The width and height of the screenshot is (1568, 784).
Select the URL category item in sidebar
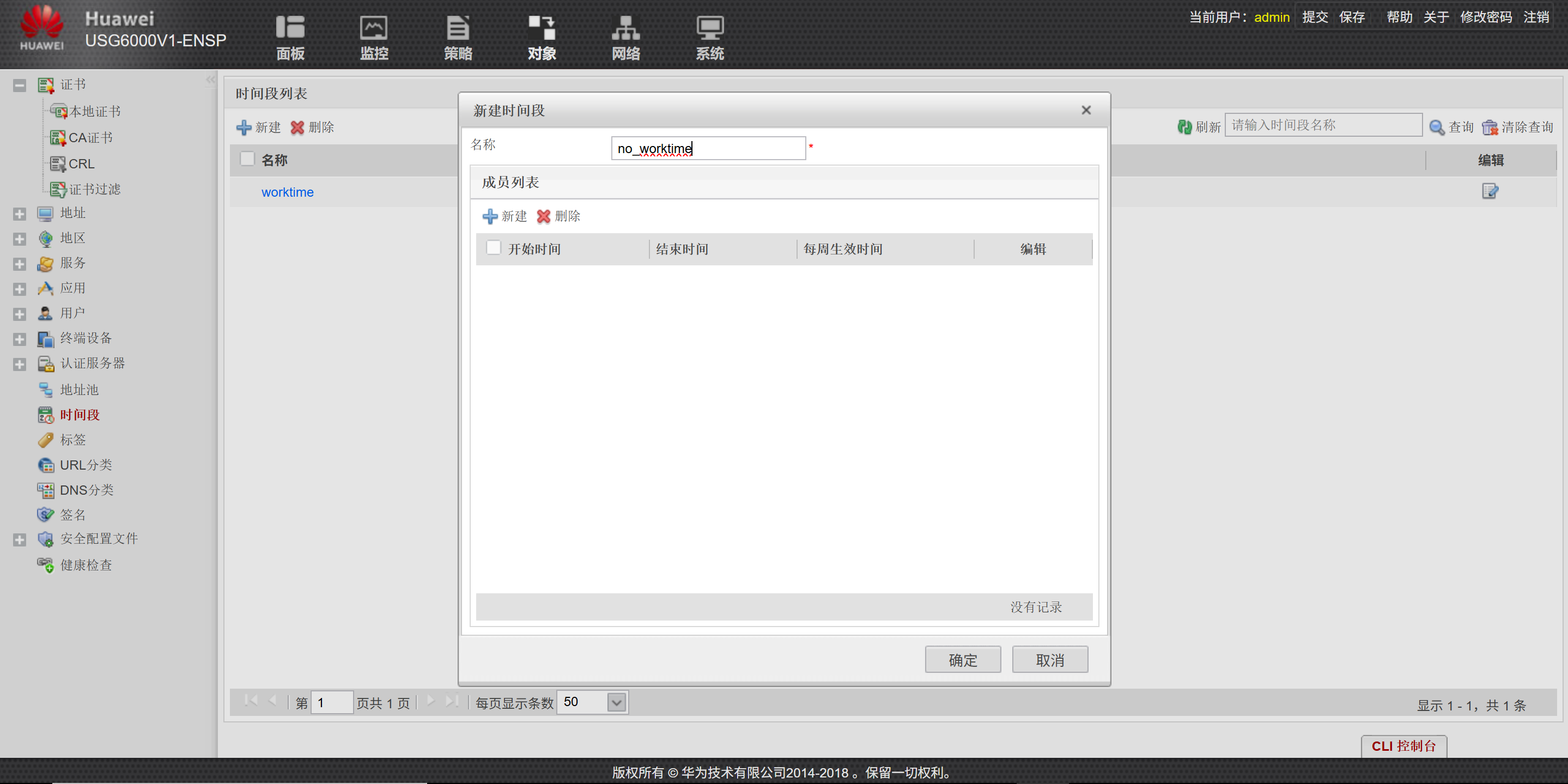pyautogui.click(x=85, y=465)
